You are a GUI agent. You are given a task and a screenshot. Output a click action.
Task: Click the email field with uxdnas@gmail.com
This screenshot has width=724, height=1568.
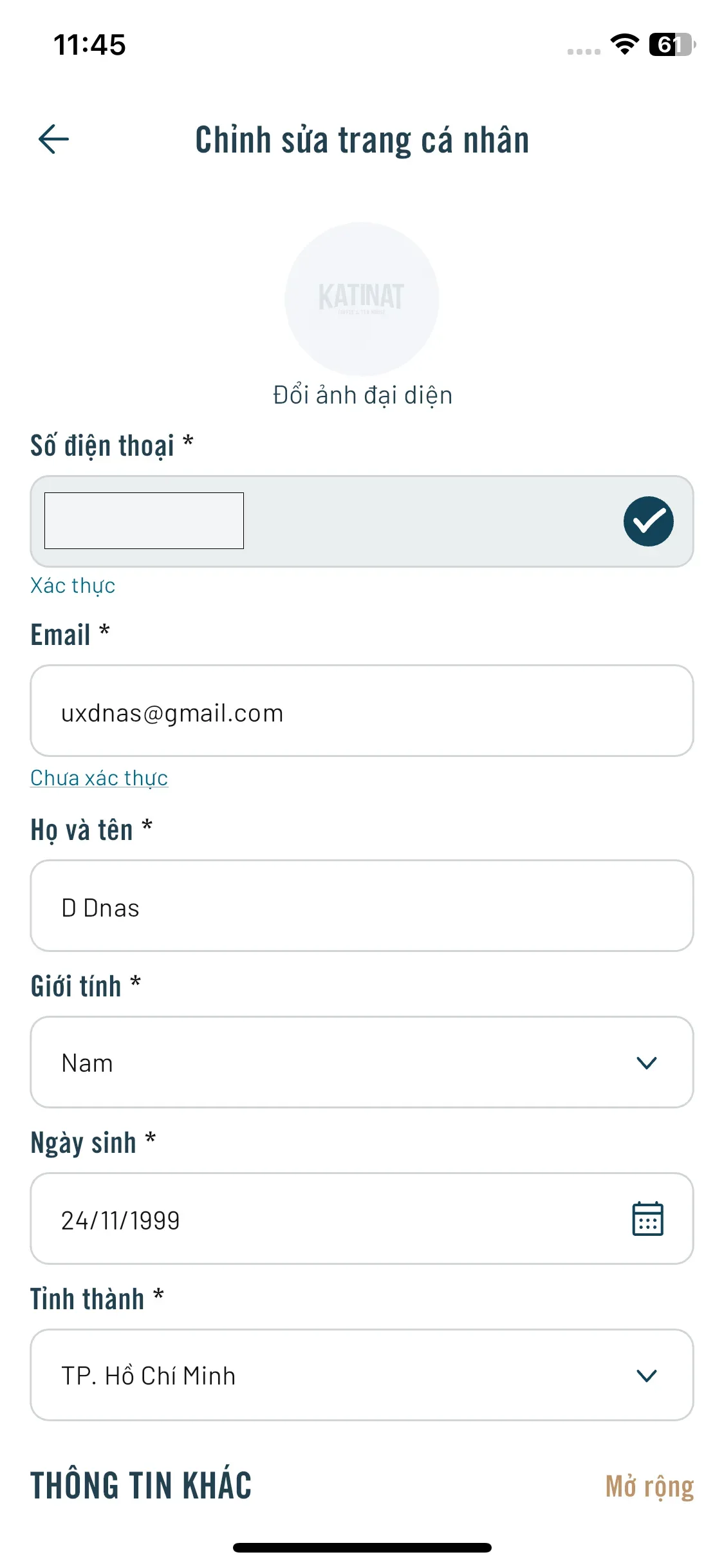[x=362, y=711]
